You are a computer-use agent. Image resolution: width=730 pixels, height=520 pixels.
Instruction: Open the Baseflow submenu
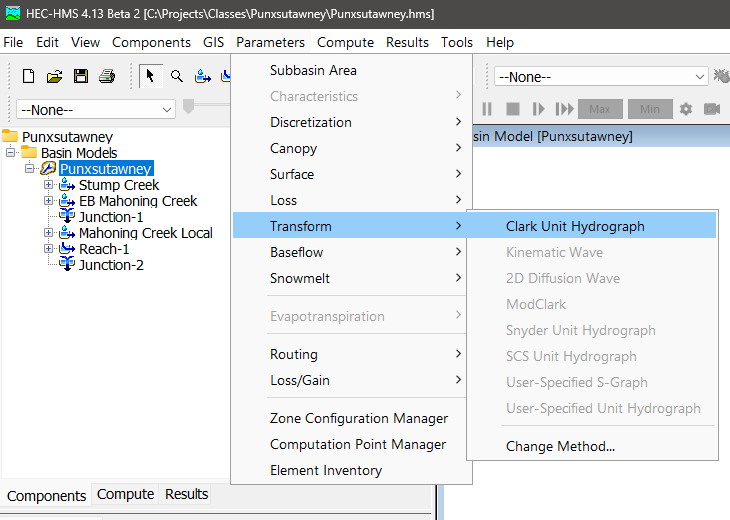[x=351, y=252]
